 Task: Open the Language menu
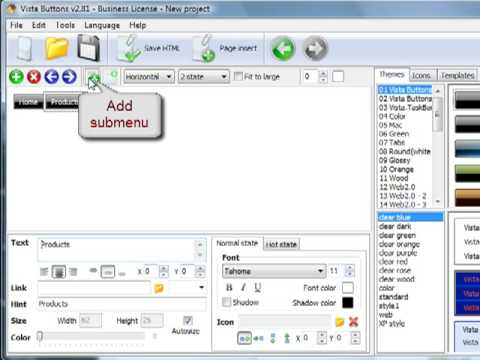coord(102,25)
